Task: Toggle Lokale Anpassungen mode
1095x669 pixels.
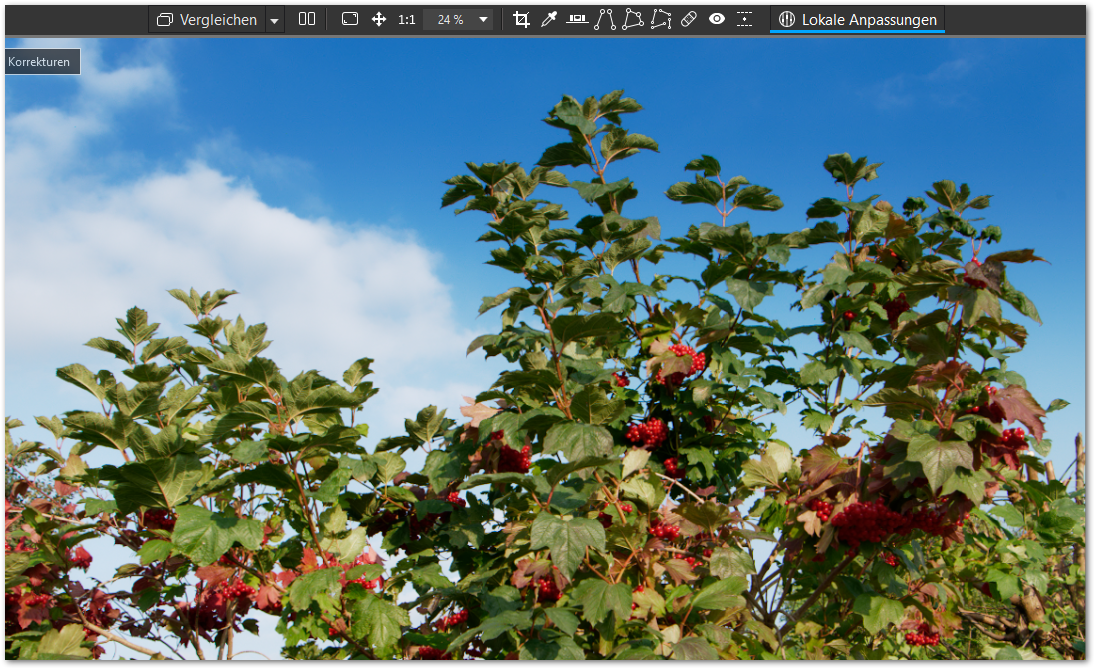Action: [857, 19]
